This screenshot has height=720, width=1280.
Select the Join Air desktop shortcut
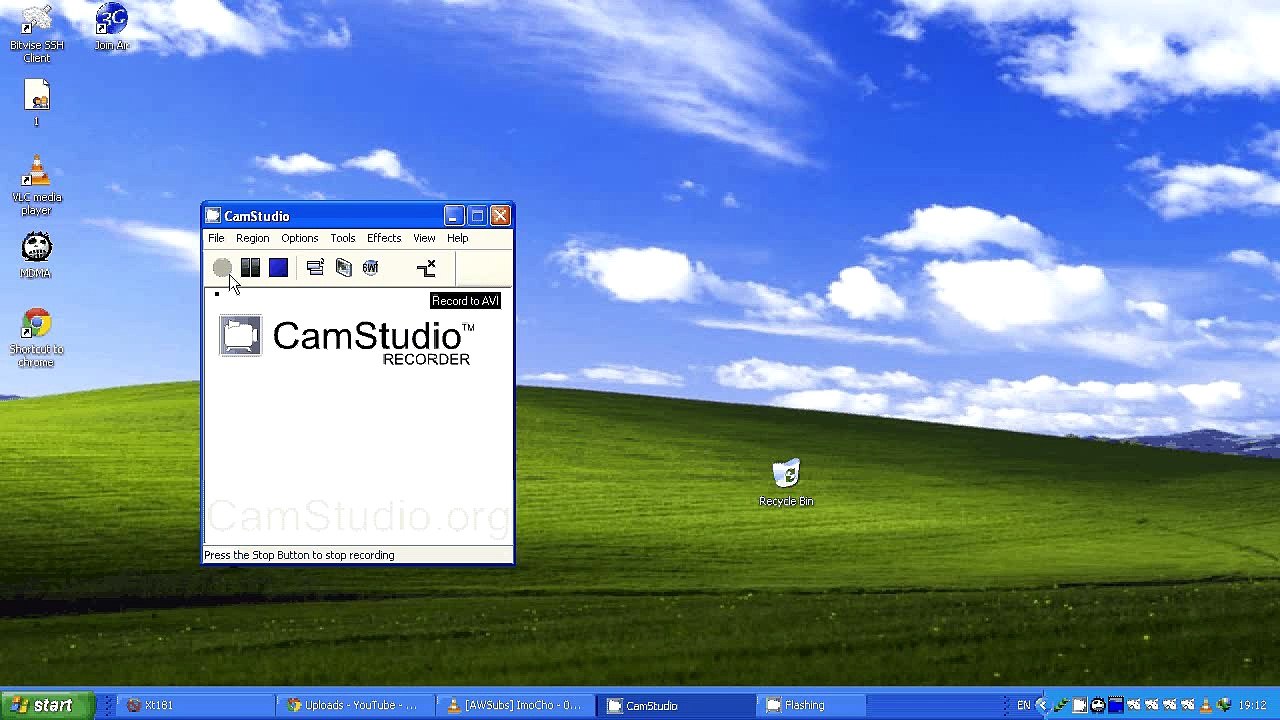click(x=112, y=28)
